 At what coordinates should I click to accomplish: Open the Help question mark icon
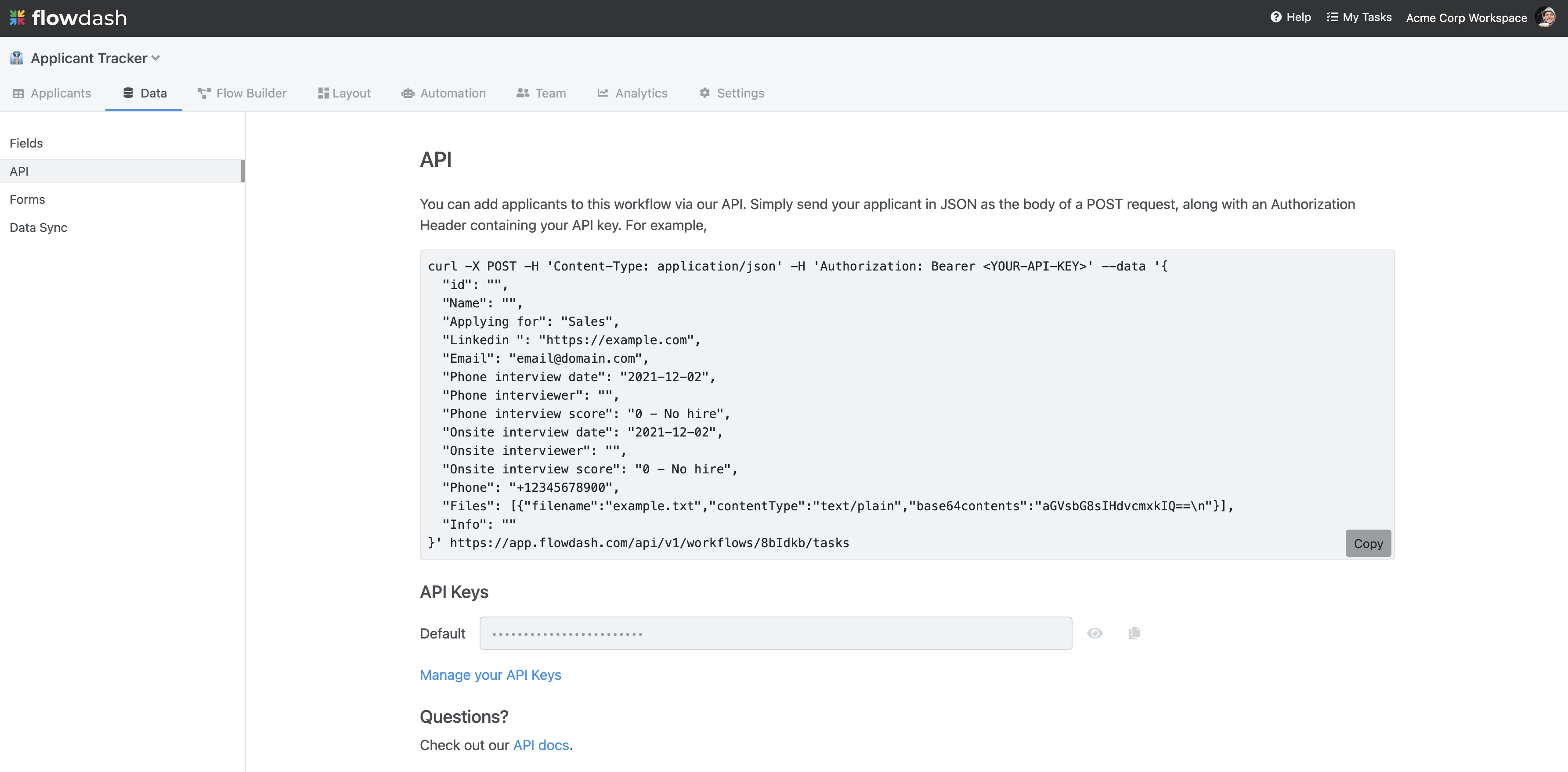point(1276,17)
